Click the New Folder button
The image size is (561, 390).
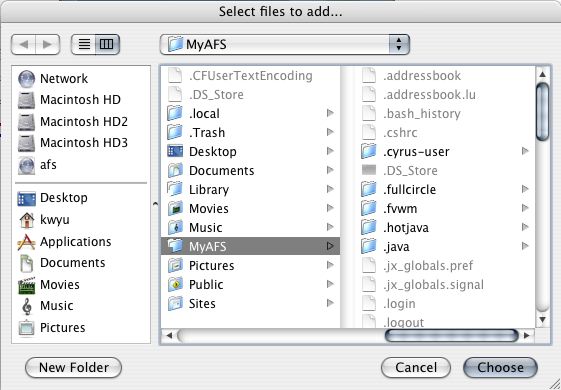pos(73,367)
